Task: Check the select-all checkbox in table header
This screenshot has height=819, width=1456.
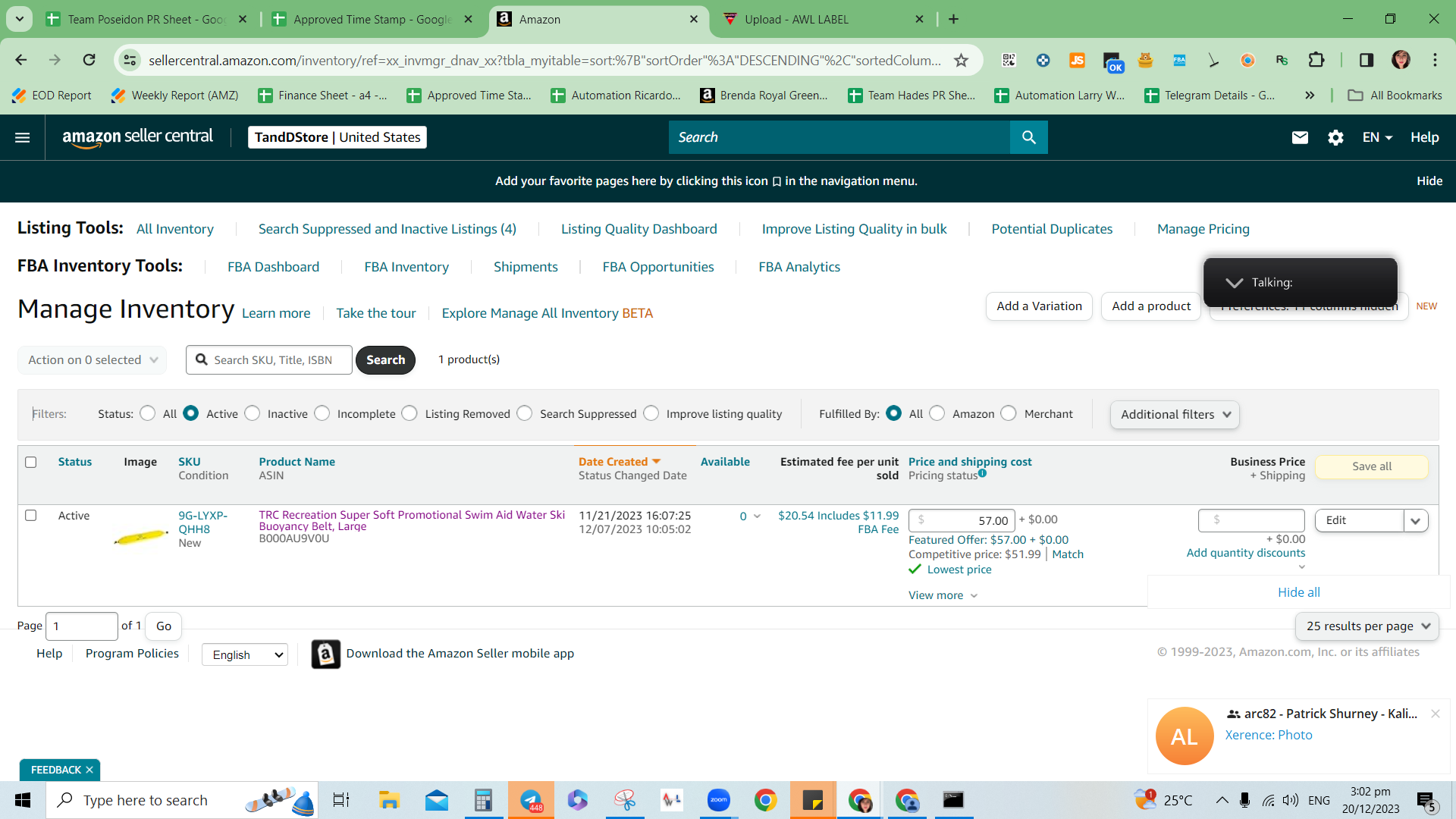Action: coord(31,462)
